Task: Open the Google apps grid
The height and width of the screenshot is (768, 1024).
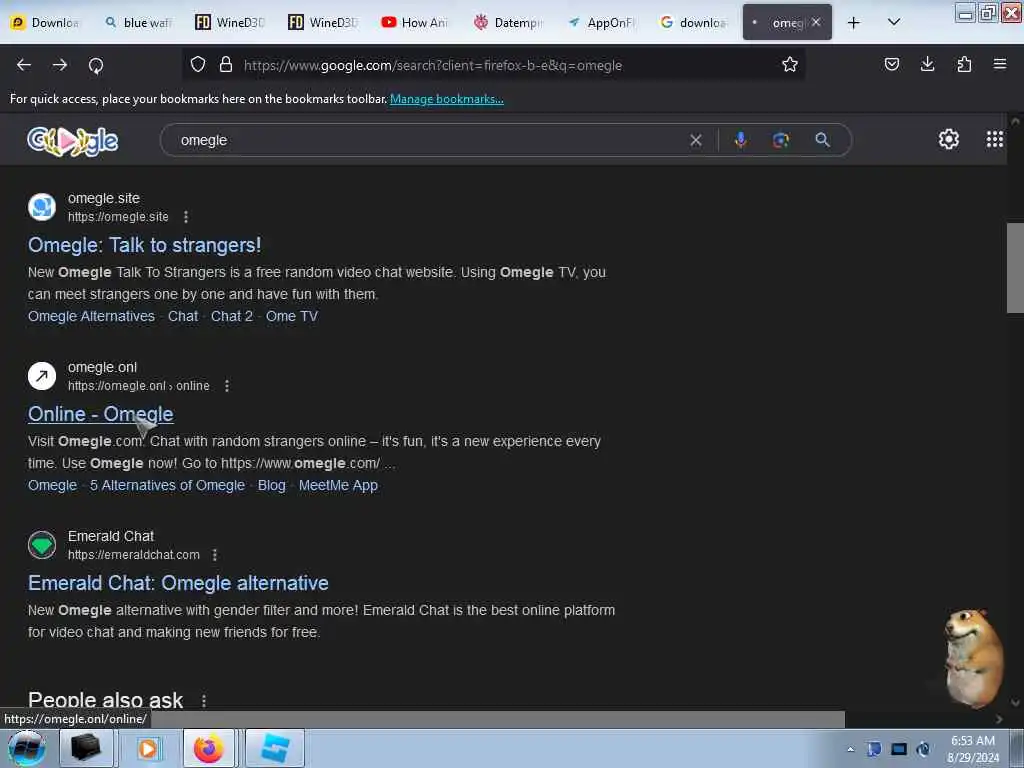Action: (x=995, y=139)
